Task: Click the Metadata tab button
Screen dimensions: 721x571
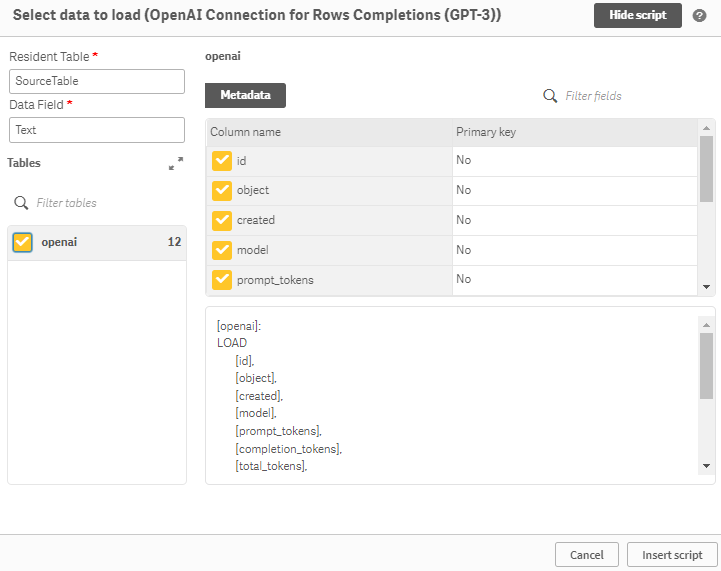Action: click(x=245, y=95)
